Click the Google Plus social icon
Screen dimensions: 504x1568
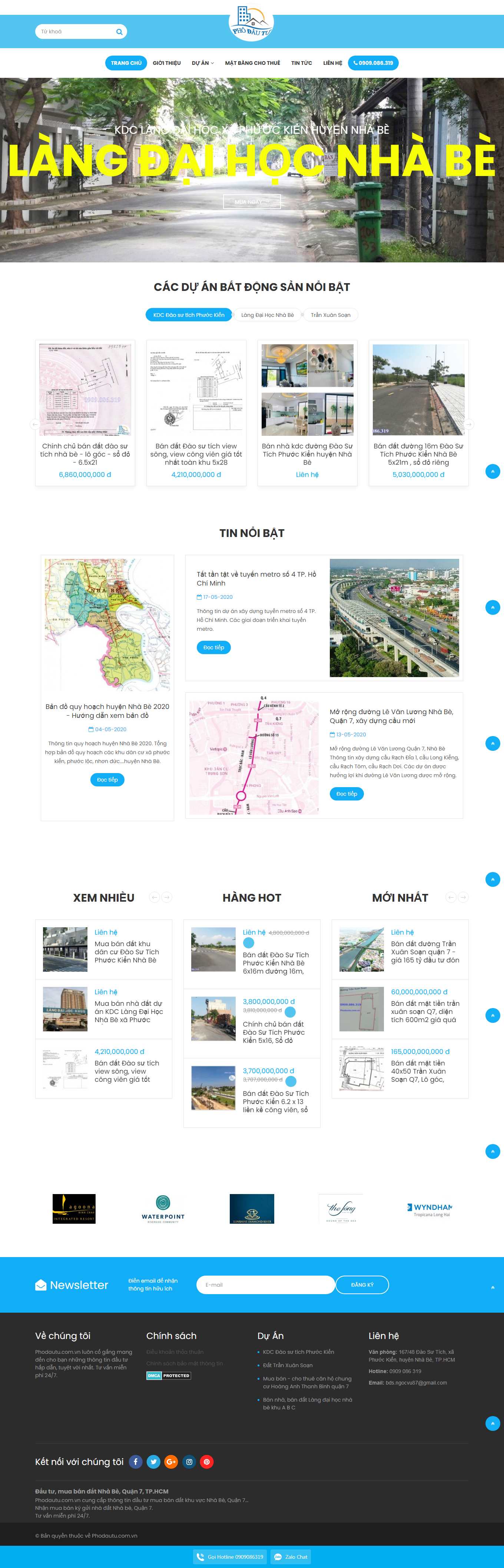171,1462
